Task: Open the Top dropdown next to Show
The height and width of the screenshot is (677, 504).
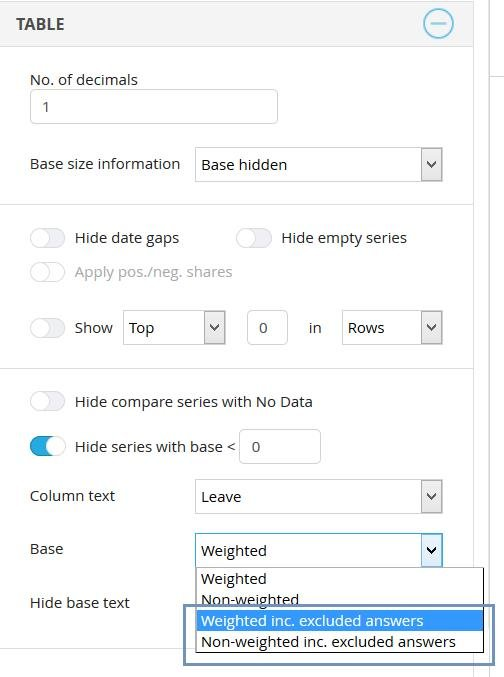Action: 174,328
